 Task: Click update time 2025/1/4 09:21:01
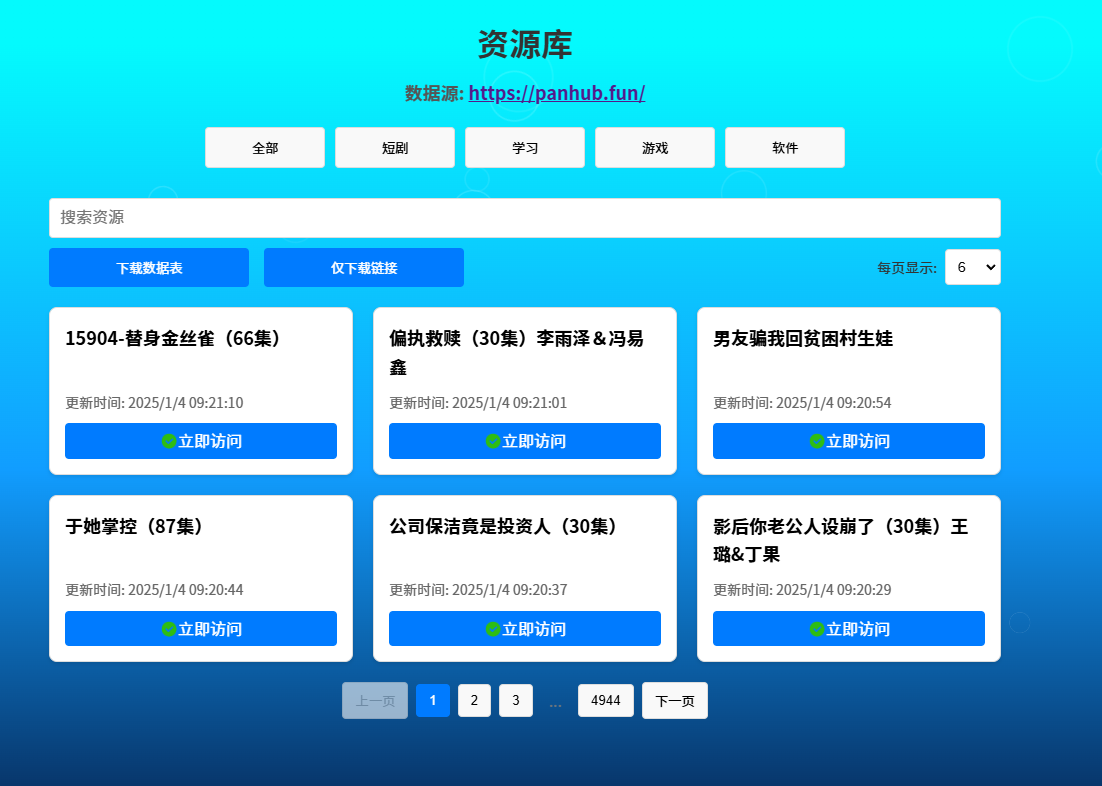(510, 403)
